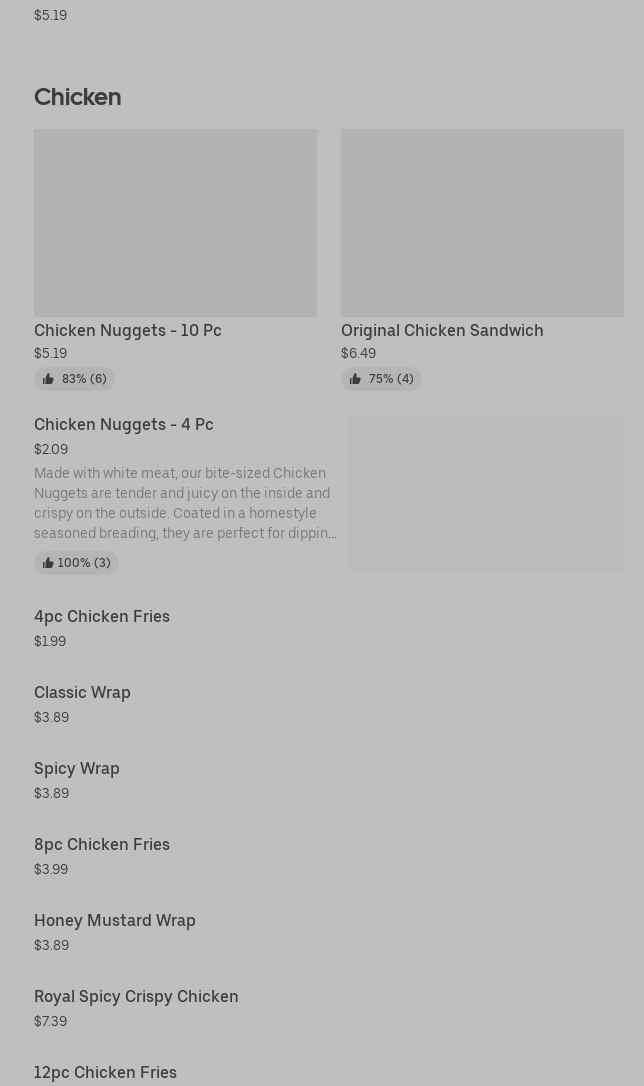View the Chicken Nuggets - 4 Pc photo
This screenshot has width=644, height=1086.
pyautogui.click(x=486, y=494)
